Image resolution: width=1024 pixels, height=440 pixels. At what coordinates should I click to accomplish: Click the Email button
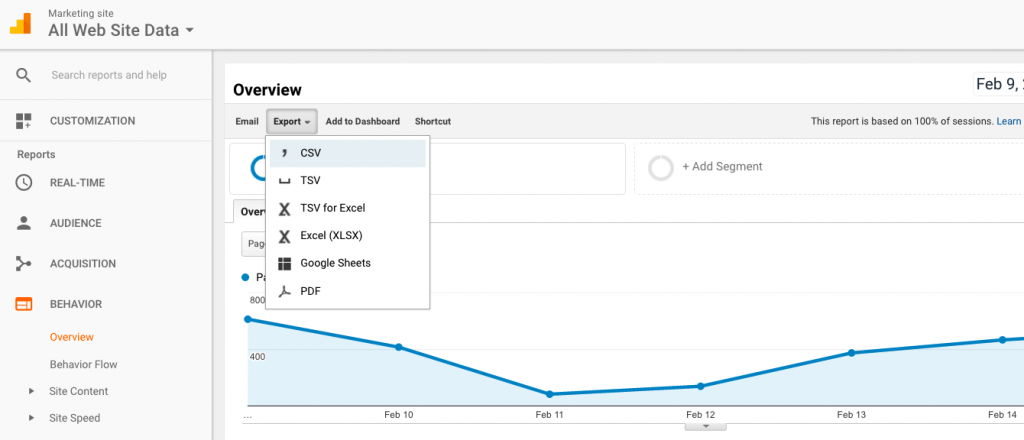[247, 121]
